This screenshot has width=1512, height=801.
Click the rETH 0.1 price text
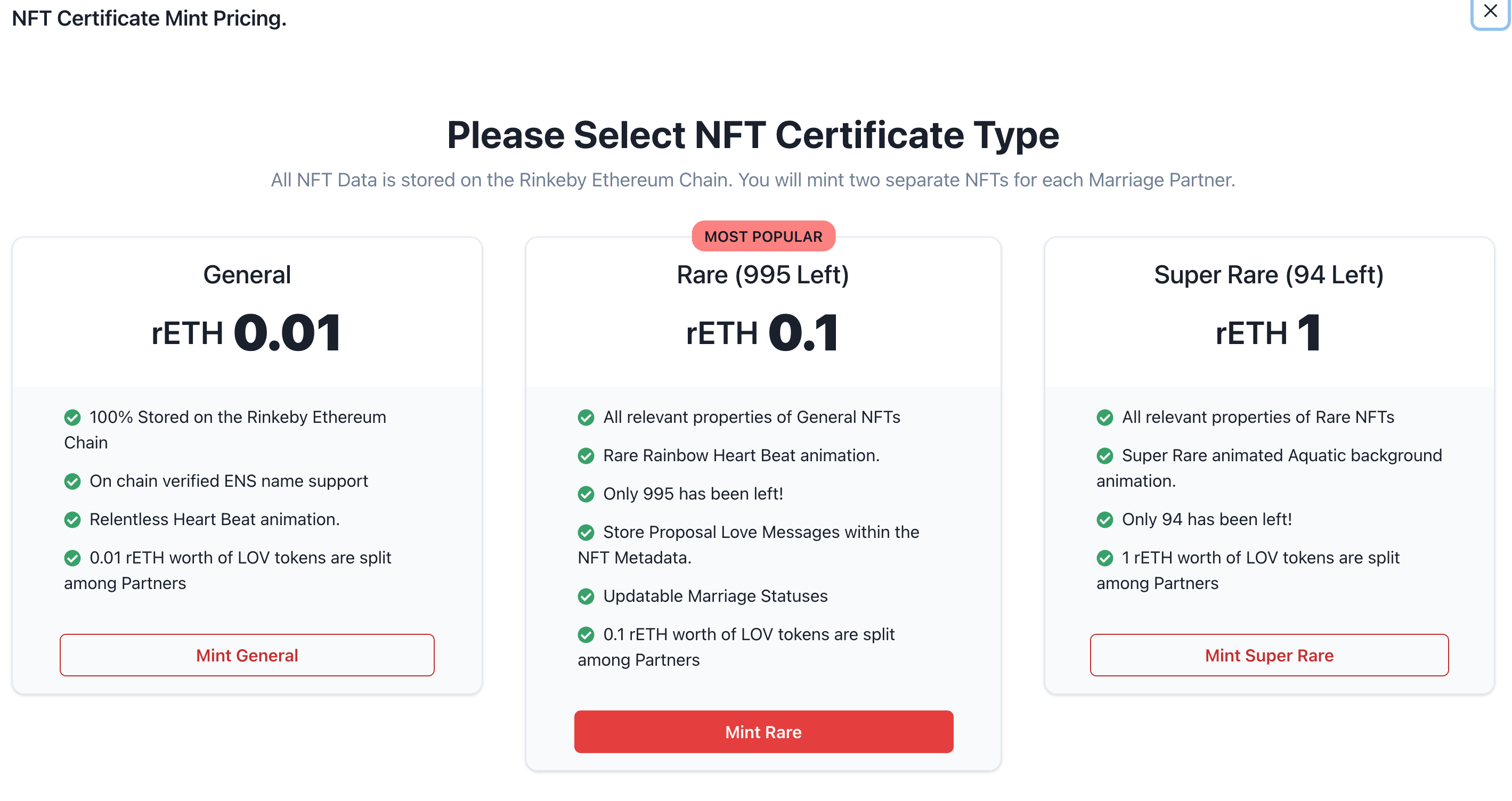click(763, 333)
